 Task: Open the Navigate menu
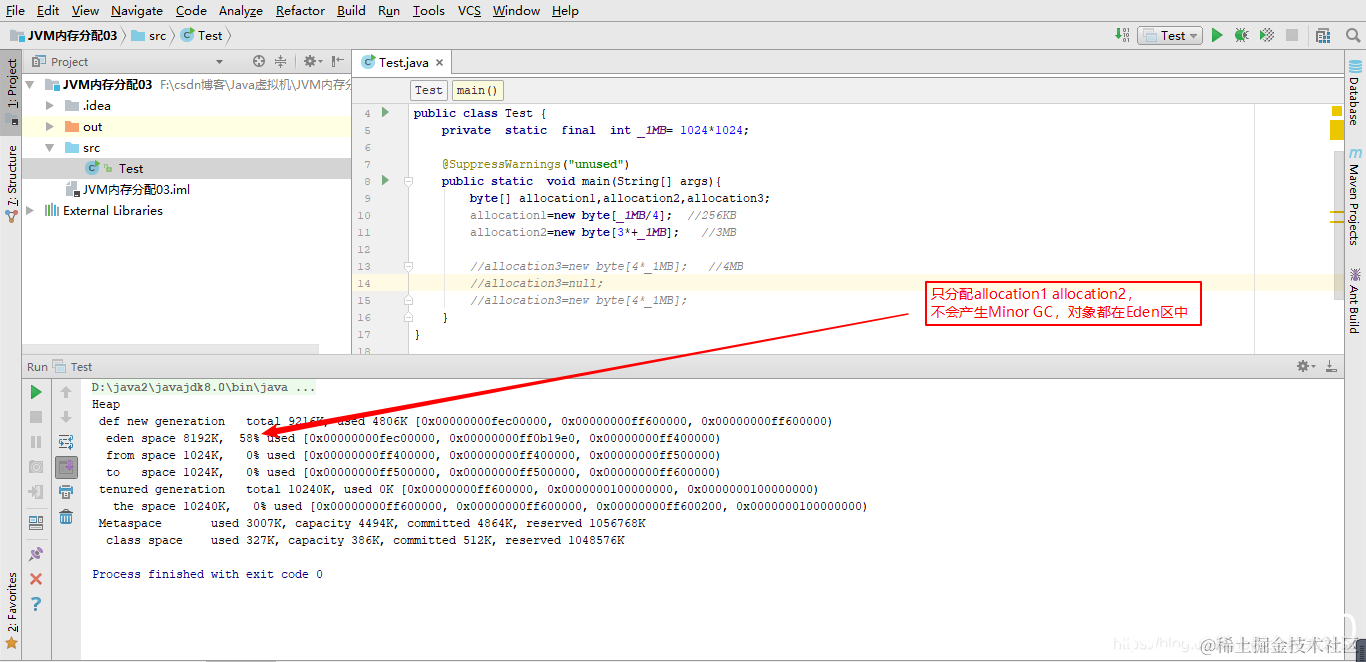(x=137, y=11)
